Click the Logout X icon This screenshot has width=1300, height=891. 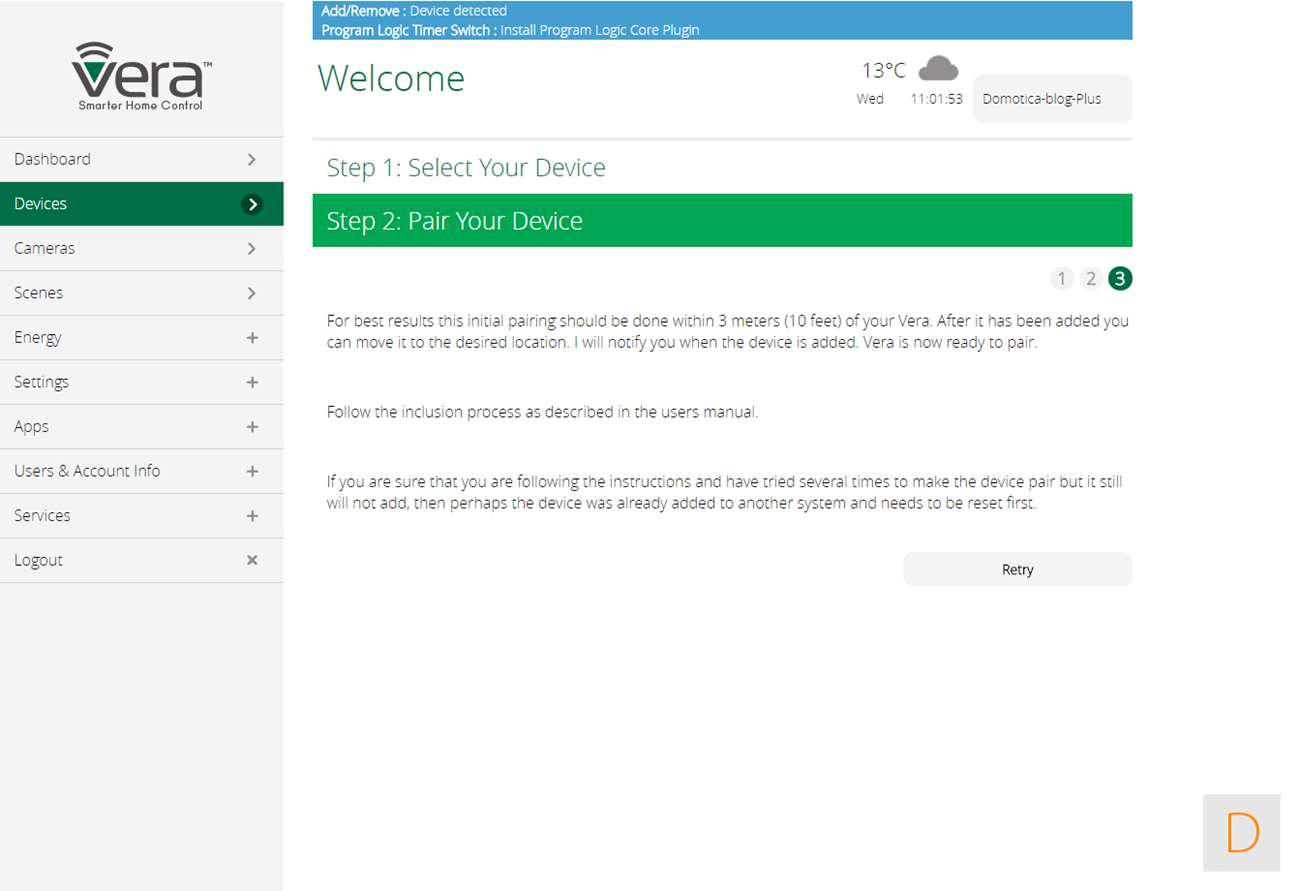click(x=252, y=560)
